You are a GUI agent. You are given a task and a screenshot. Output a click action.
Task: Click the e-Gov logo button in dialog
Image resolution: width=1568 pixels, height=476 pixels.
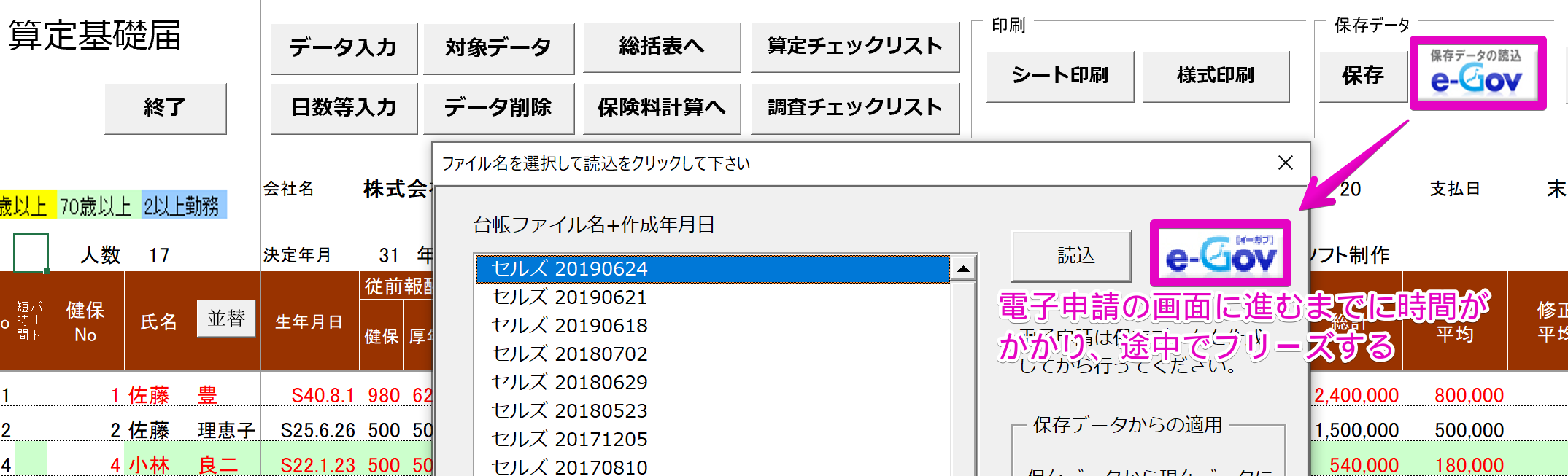tap(1221, 254)
